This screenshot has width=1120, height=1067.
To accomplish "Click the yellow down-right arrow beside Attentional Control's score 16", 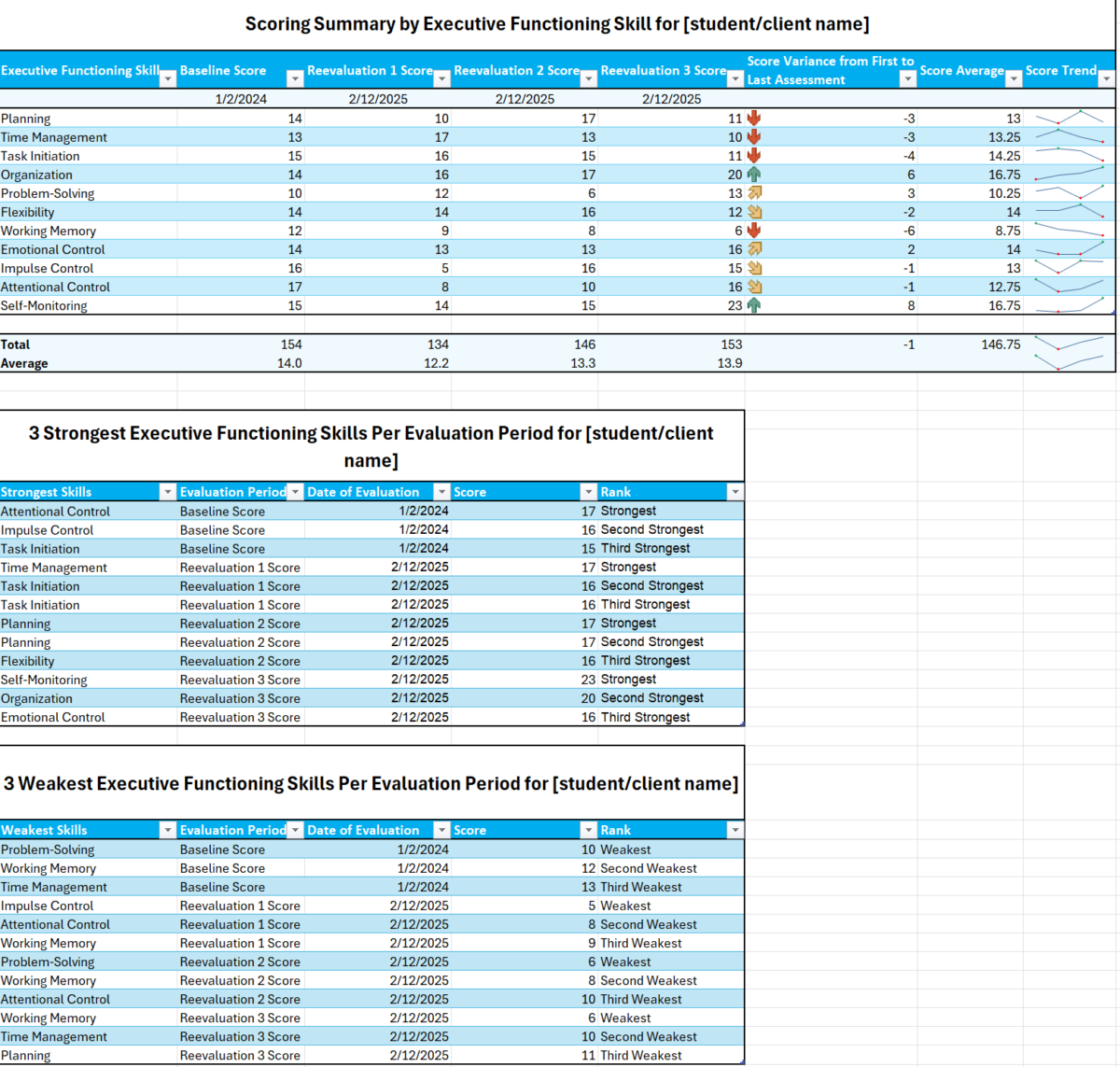I will (754, 287).
